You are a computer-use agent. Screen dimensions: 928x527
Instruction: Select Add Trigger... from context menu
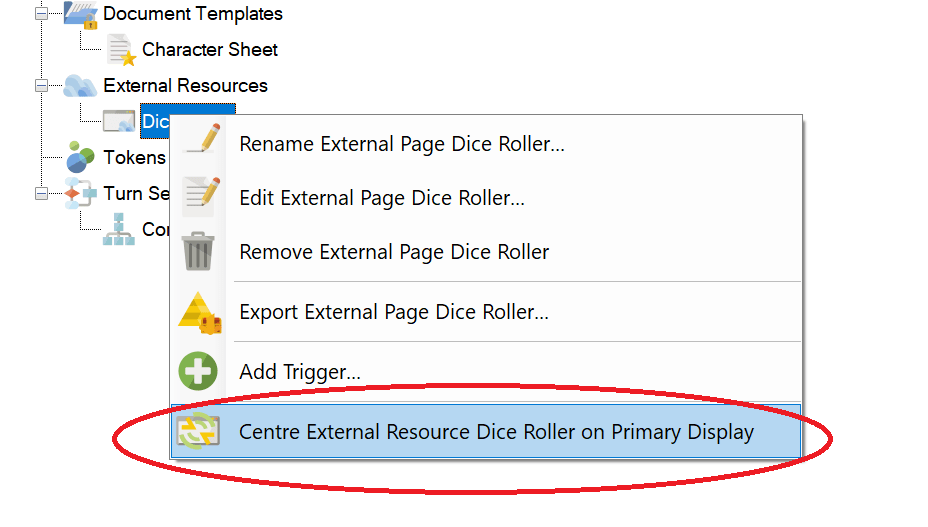[300, 372]
